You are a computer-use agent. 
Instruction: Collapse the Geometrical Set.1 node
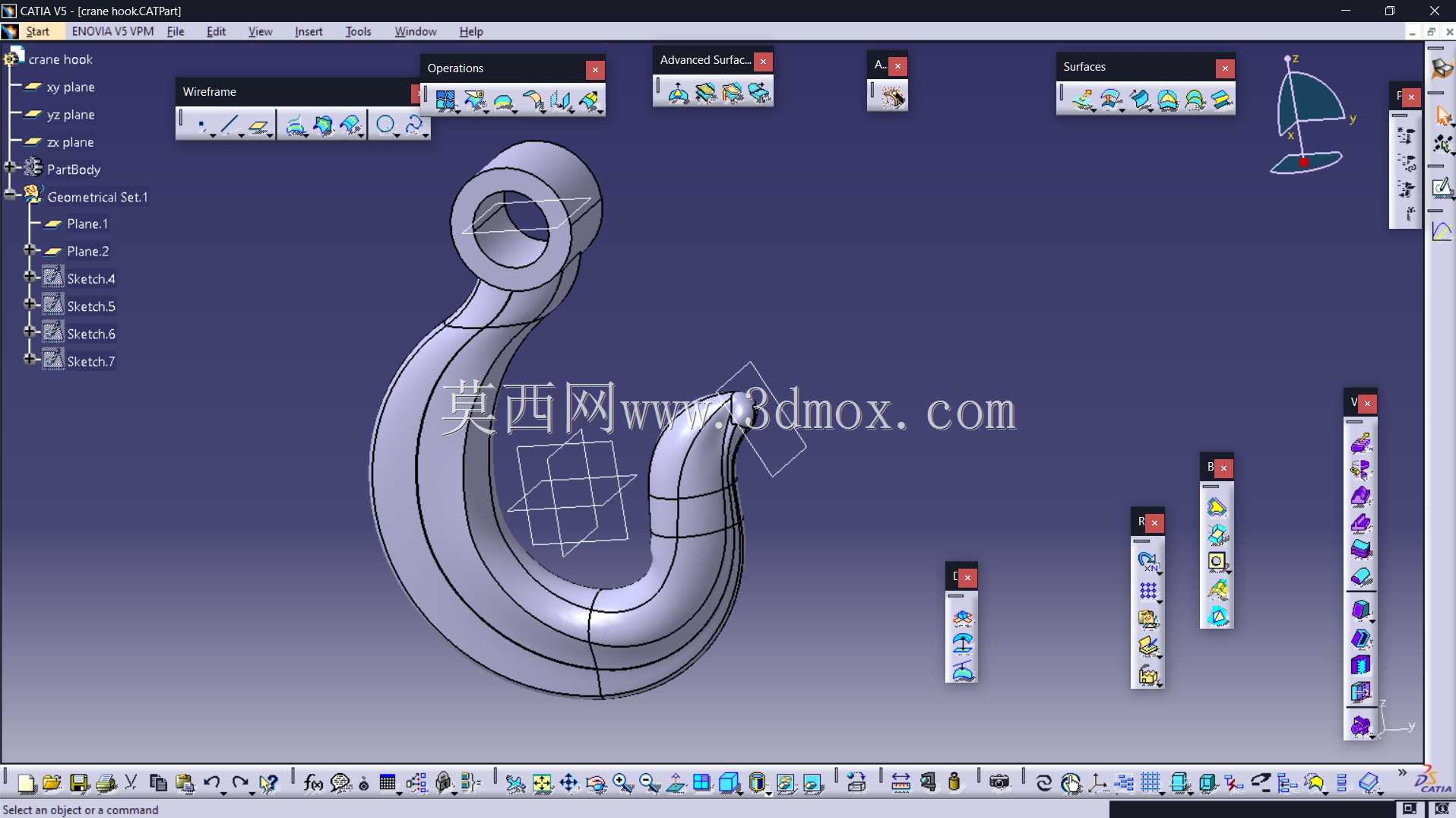(10, 195)
